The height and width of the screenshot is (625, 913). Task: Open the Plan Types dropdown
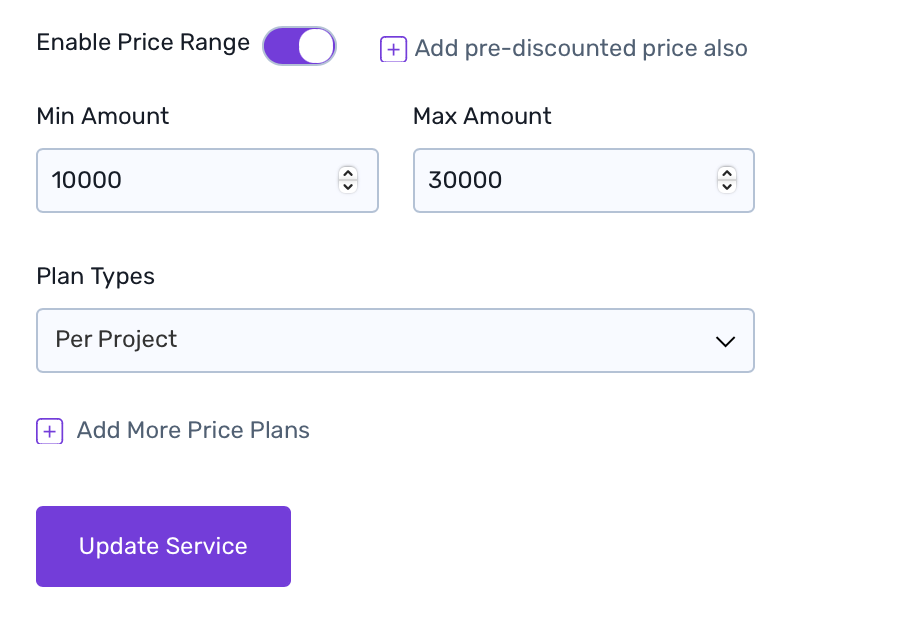click(395, 340)
